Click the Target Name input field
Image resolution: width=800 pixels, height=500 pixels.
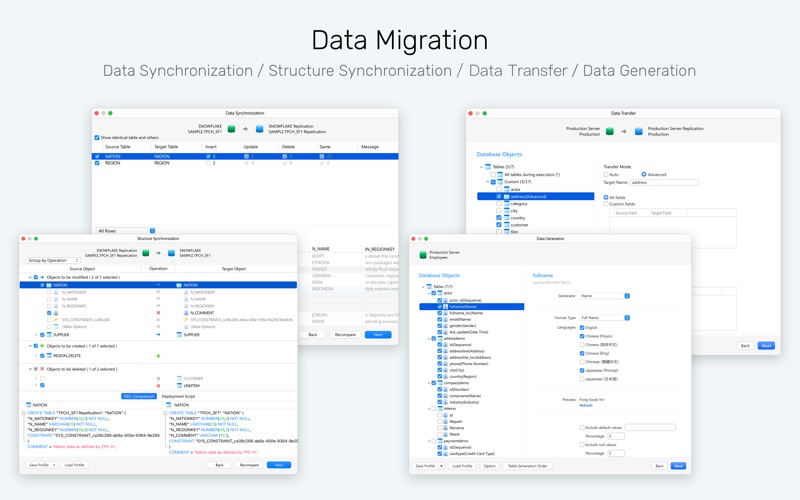tap(664, 182)
